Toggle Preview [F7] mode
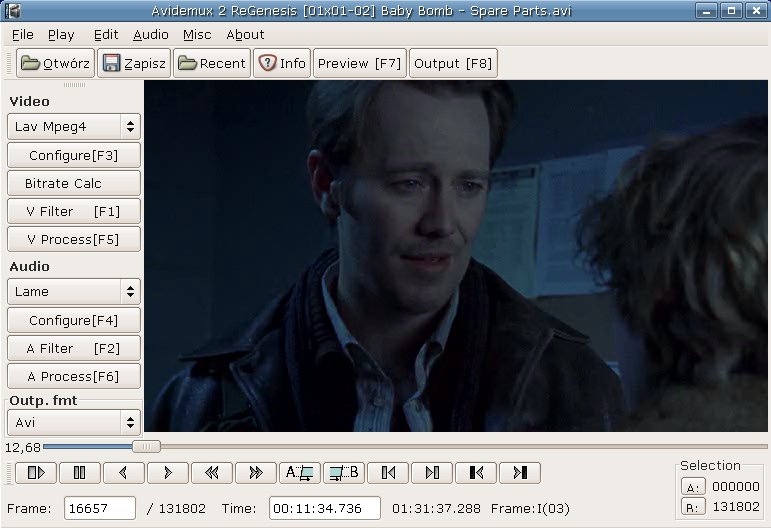Viewport: 771px width, 528px height. [x=359, y=63]
